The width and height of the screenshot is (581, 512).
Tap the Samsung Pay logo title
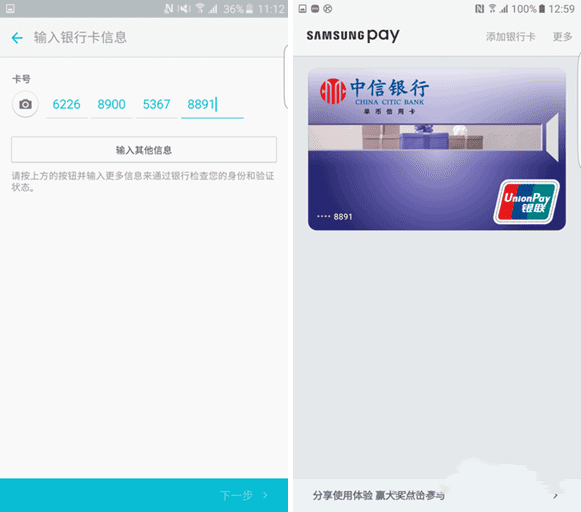(x=353, y=36)
